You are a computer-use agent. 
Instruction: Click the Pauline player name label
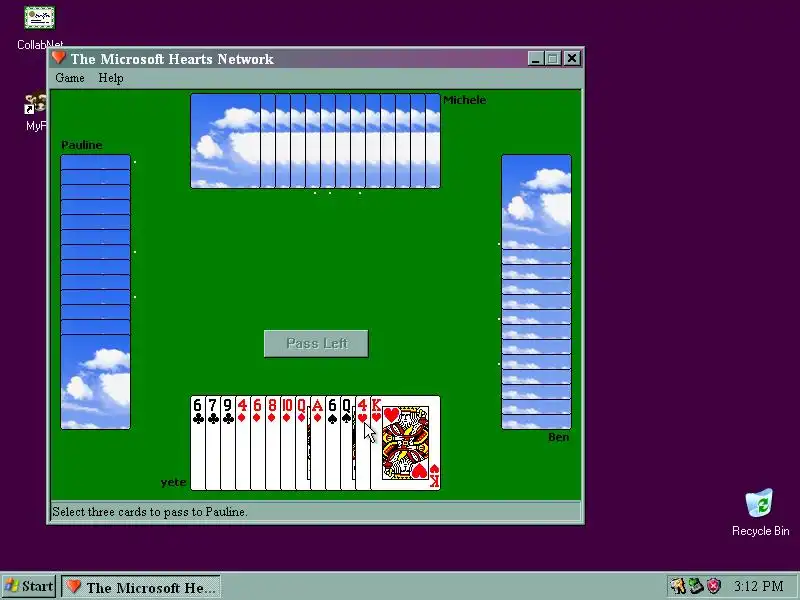coord(82,145)
